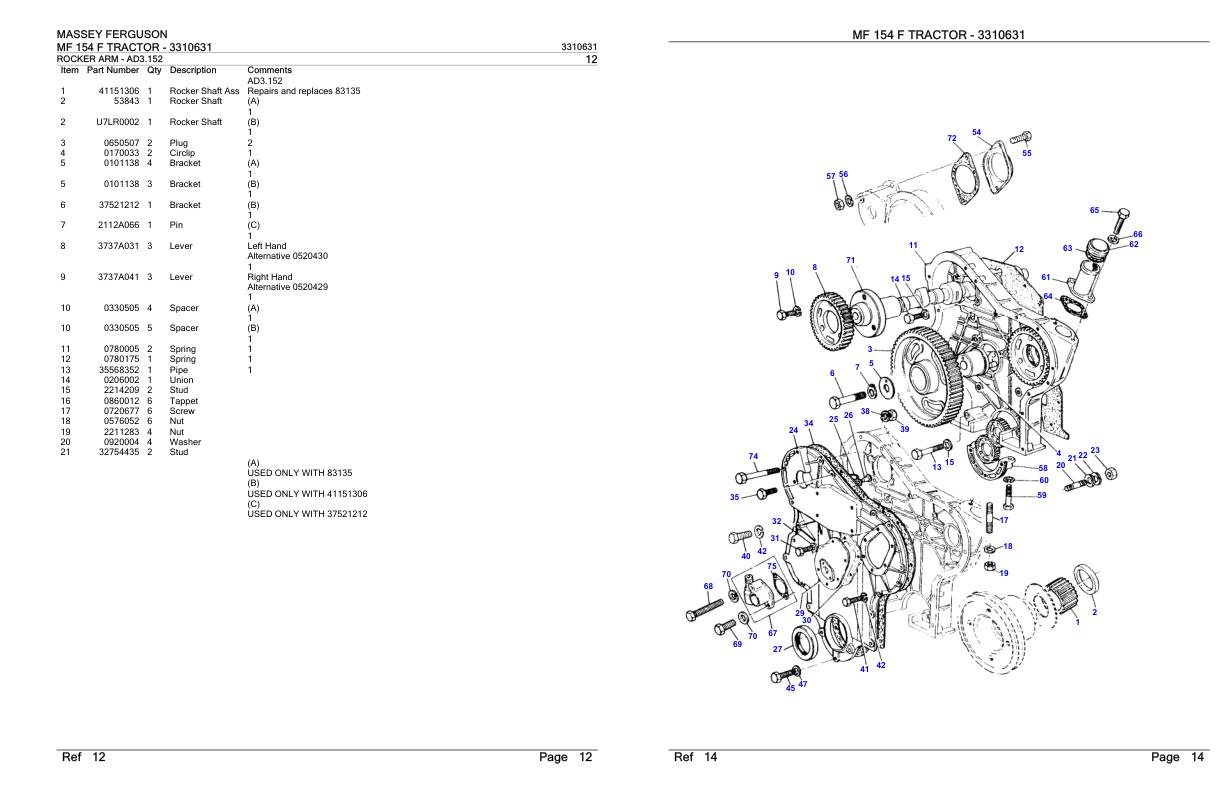1224x792 pixels.
Task: Click callout number 24 in diagram
Action: point(793,431)
